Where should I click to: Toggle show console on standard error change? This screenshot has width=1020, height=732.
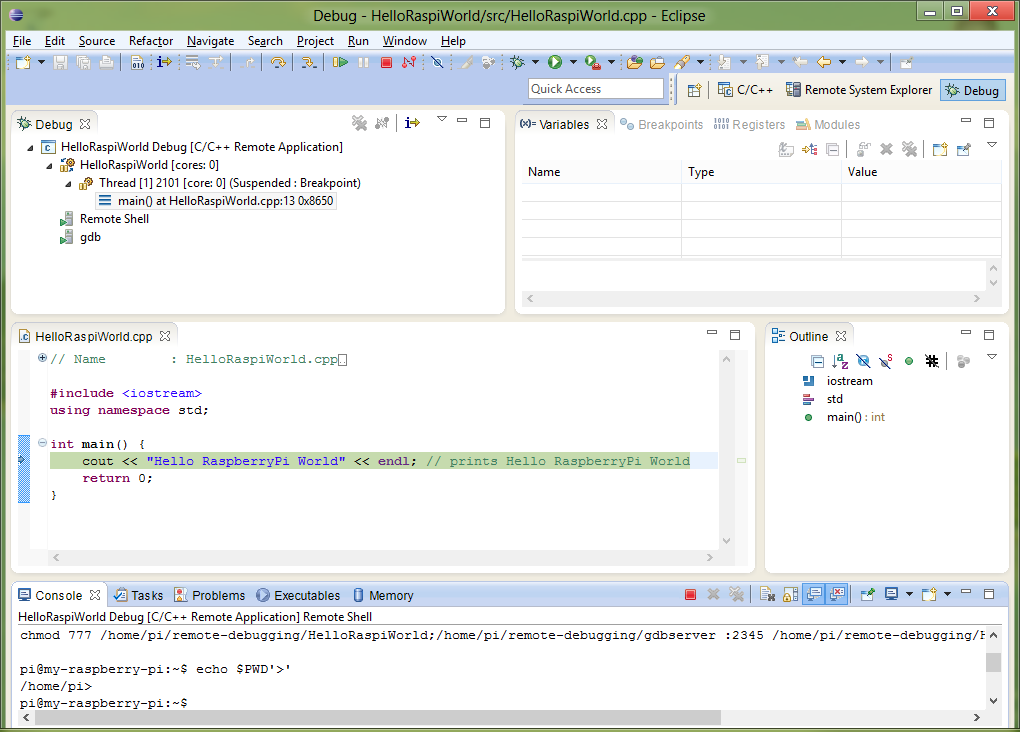pyautogui.click(x=837, y=594)
